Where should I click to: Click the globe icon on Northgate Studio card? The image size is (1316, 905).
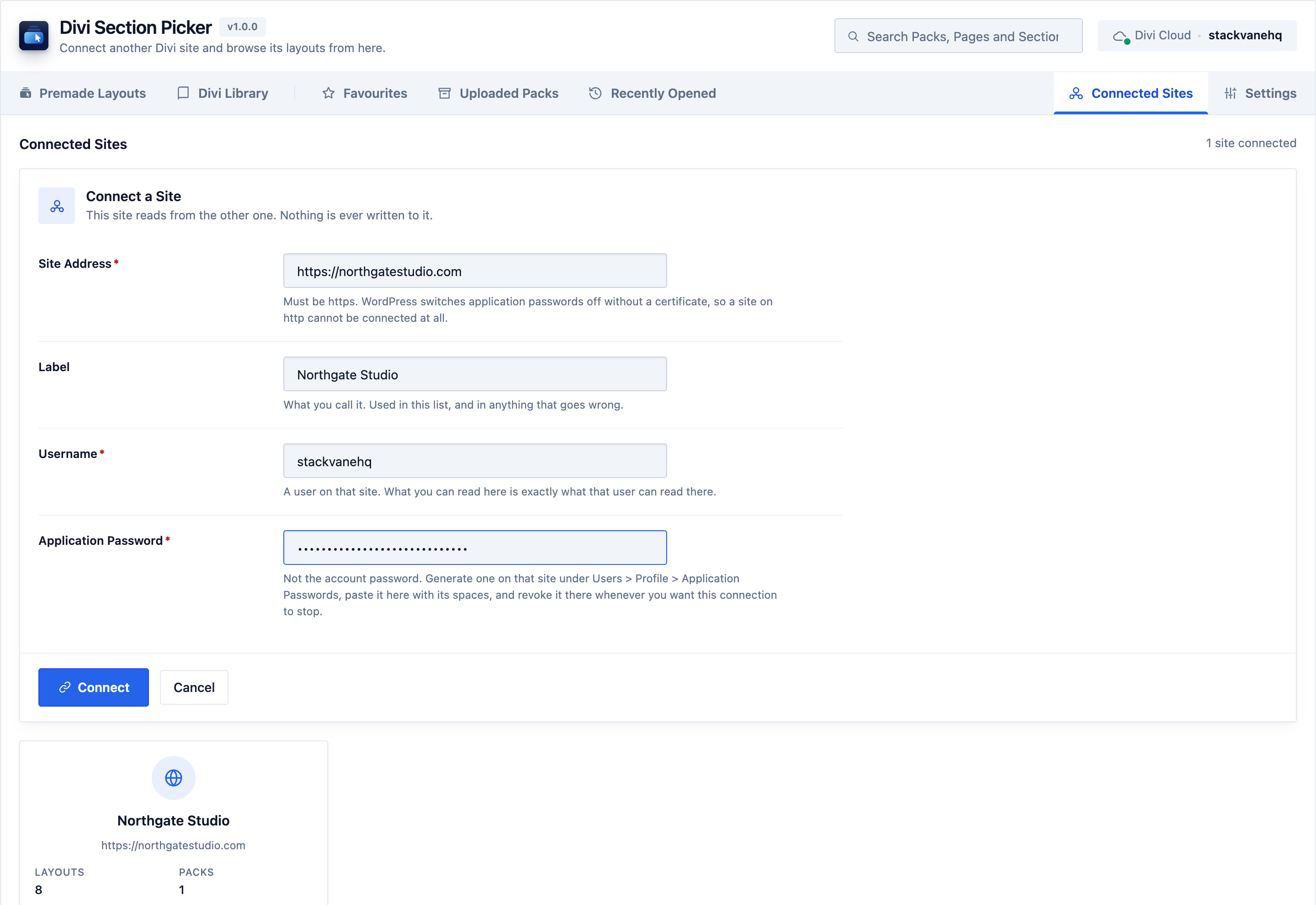click(174, 778)
